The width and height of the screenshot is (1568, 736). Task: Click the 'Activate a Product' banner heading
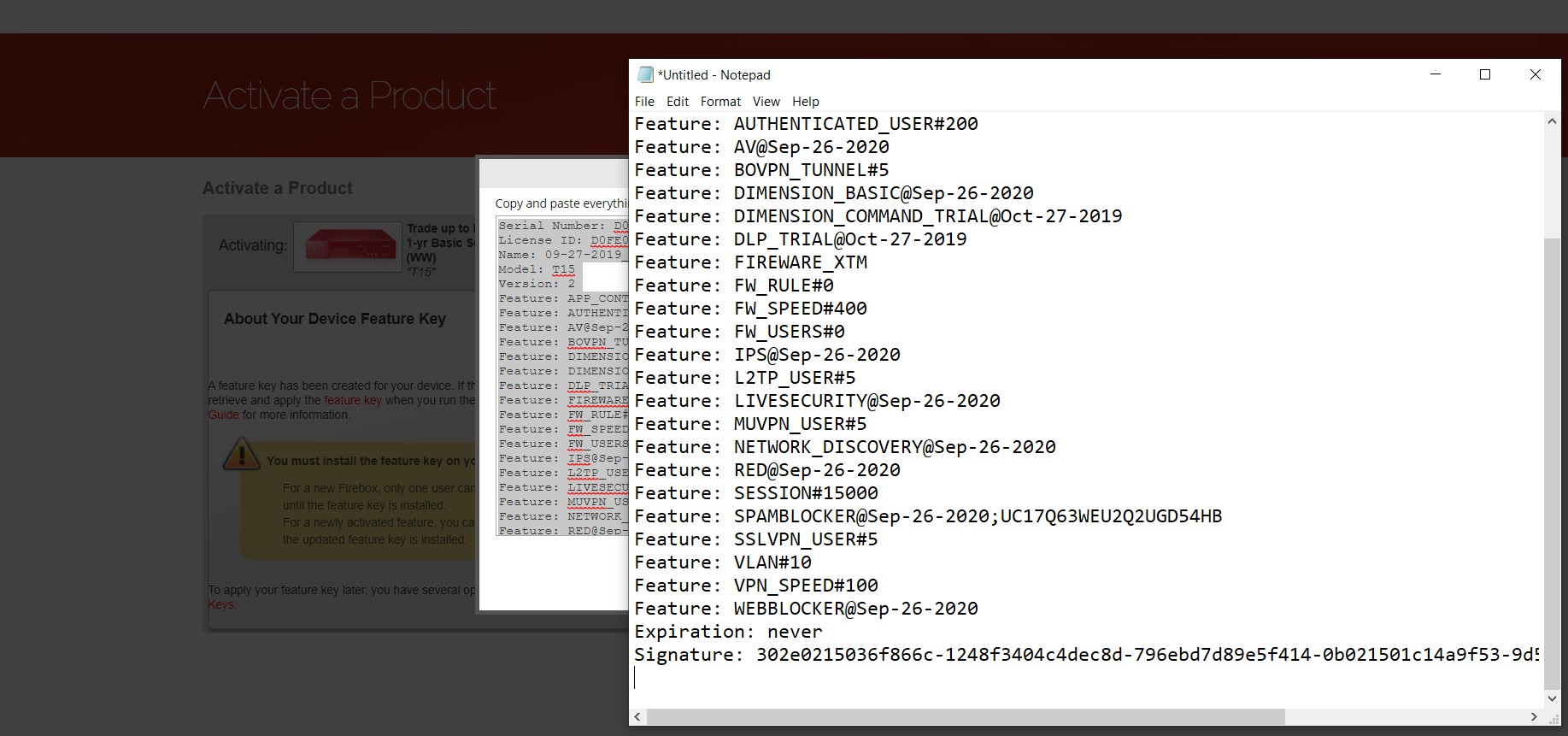(x=349, y=95)
